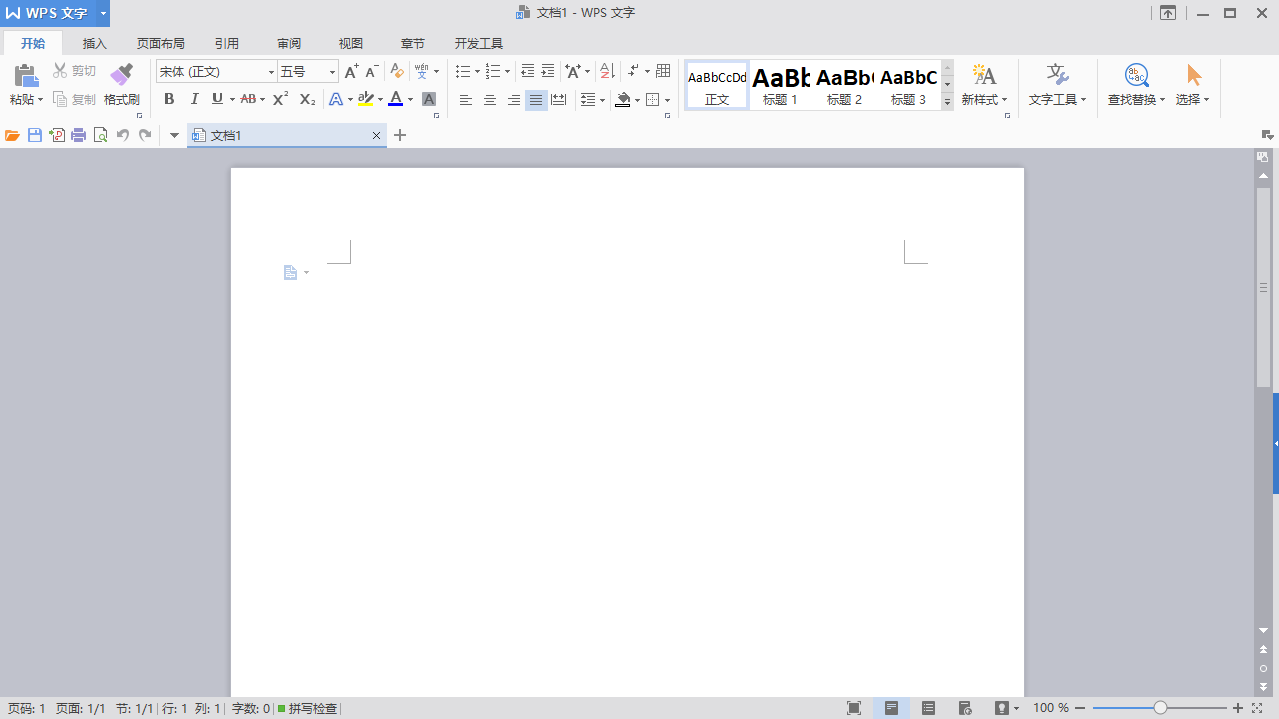Switch to the 插入 ribbon tab
This screenshot has width=1279, height=719.
[x=95, y=44]
